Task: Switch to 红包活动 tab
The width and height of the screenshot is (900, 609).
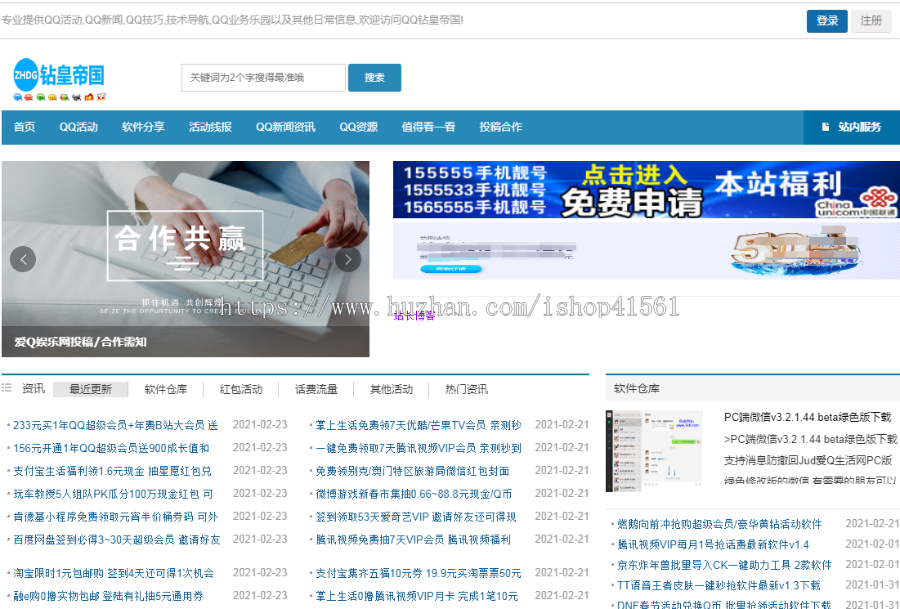Action: point(240,389)
